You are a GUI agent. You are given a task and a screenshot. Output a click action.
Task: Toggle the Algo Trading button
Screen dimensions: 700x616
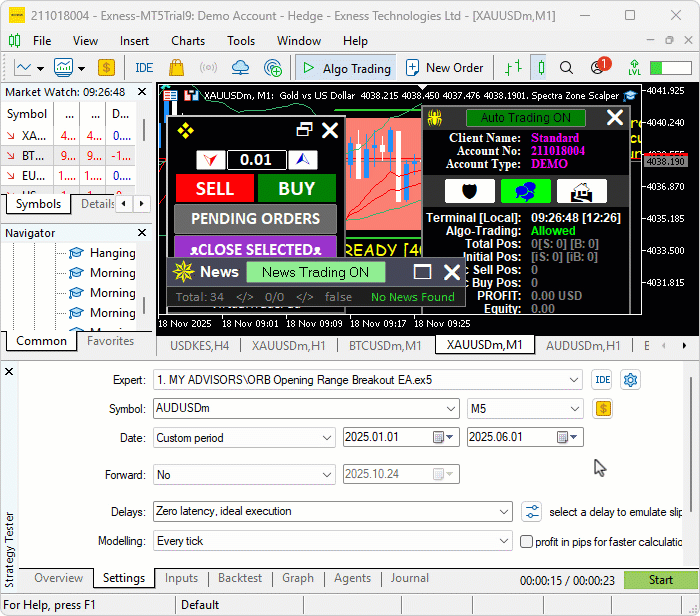pos(346,68)
